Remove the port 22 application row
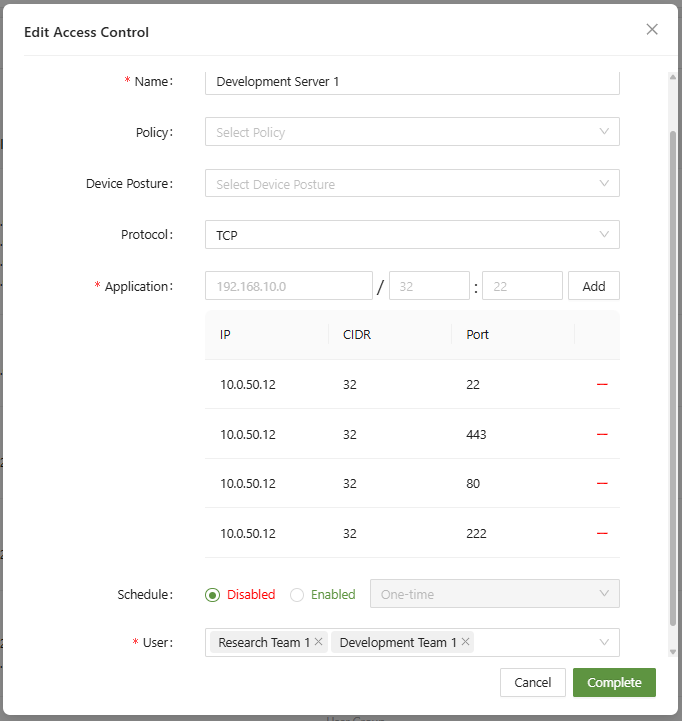The width and height of the screenshot is (682, 721). pyautogui.click(x=602, y=385)
